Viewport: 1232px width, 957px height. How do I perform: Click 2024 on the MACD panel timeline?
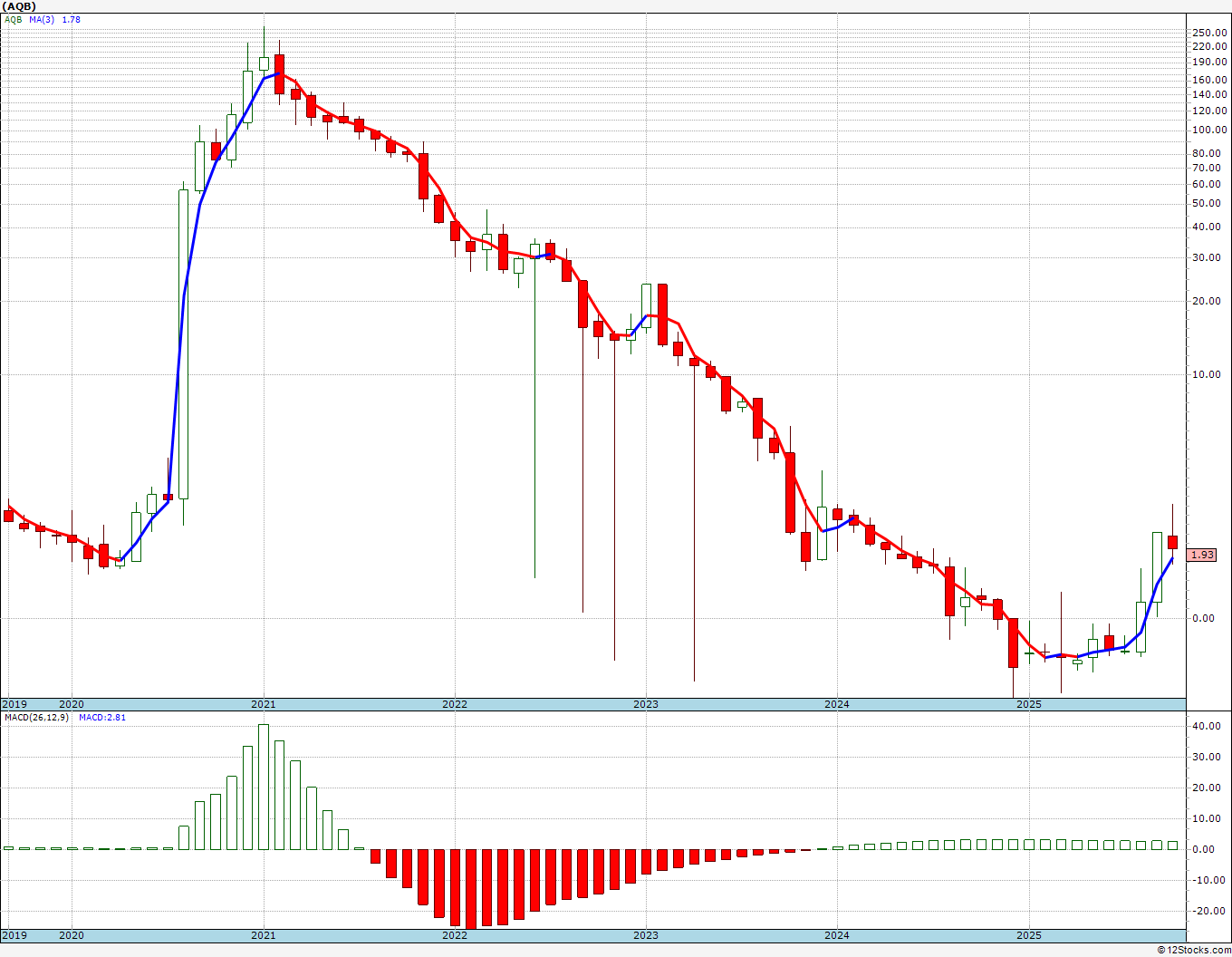(x=836, y=935)
